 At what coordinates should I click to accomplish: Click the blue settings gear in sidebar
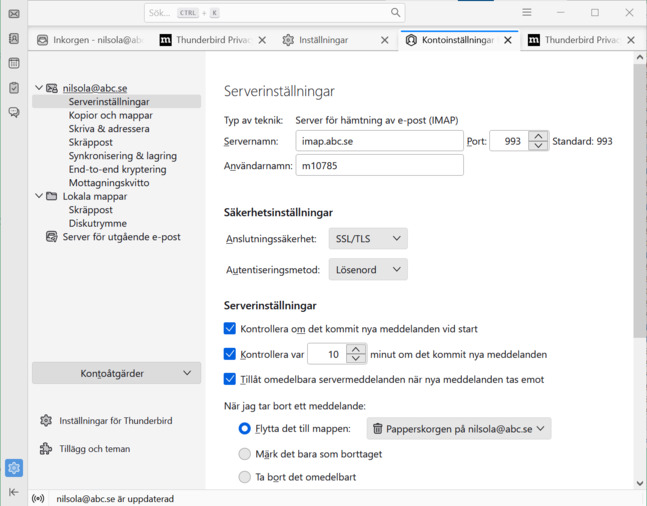14,468
